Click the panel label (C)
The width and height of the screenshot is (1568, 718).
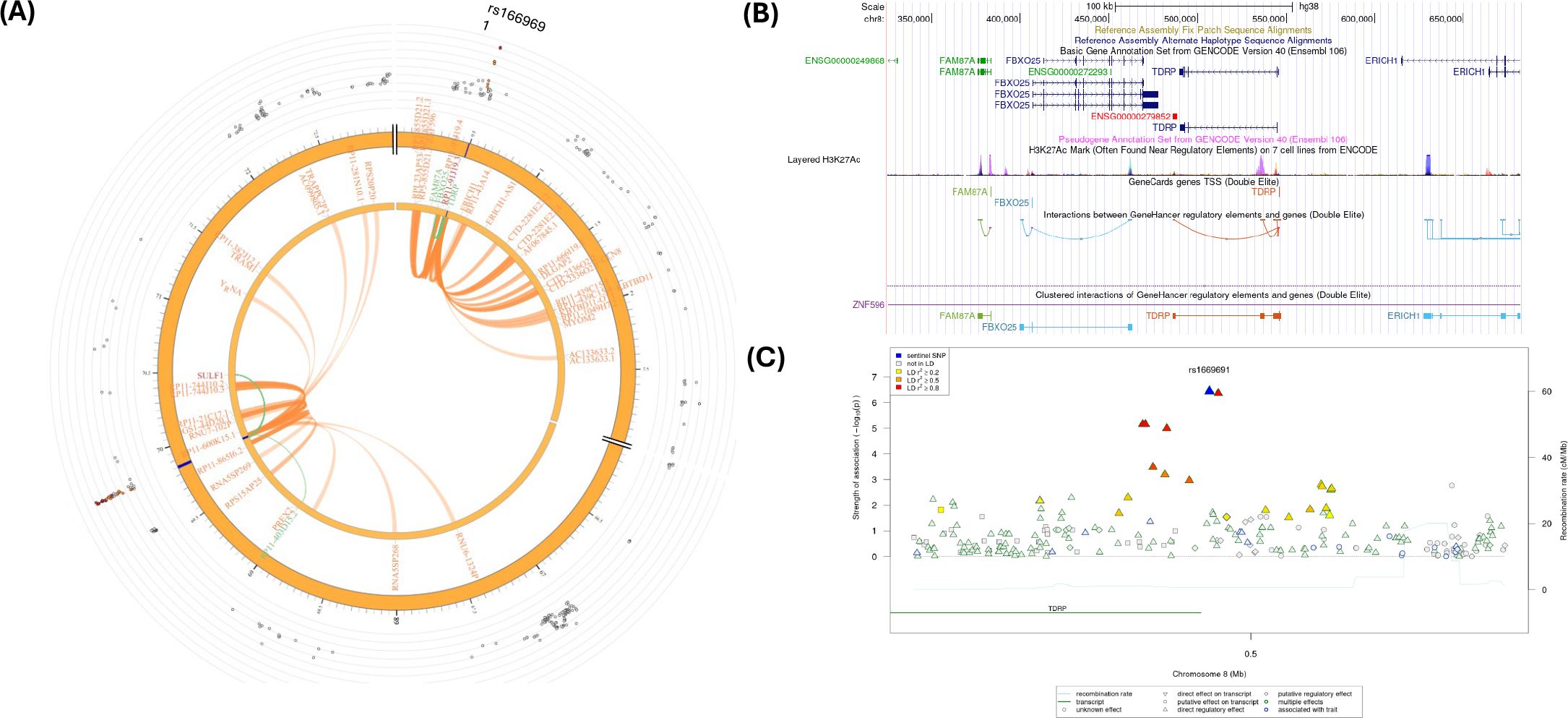click(765, 358)
